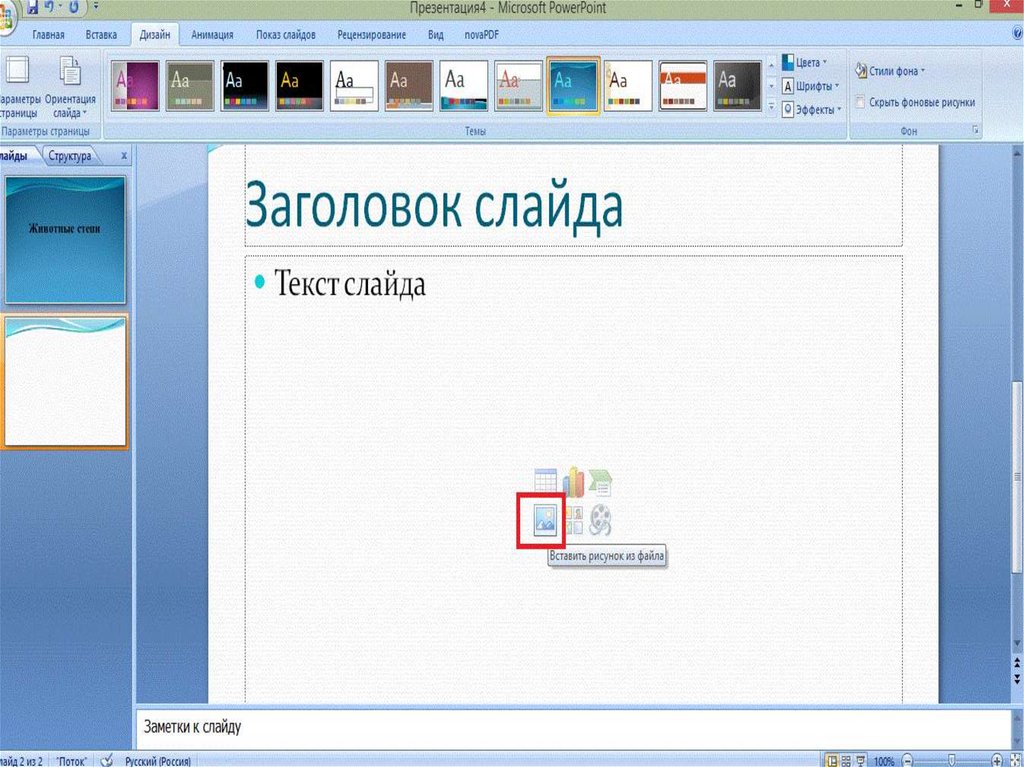Apply the black theme with white Aa

[x=244, y=86]
